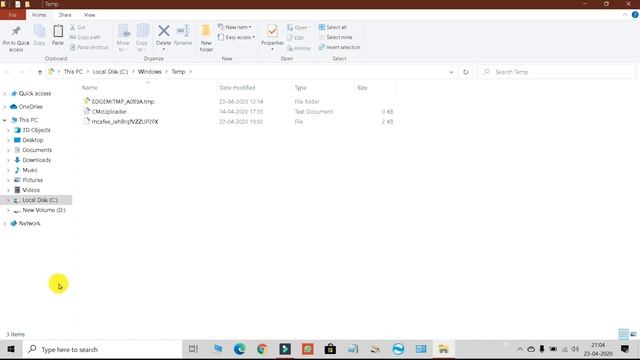Switch to the Share ribbon tab
This screenshot has height=360, width=640.
pyautogui.click(x=65, y=15)
